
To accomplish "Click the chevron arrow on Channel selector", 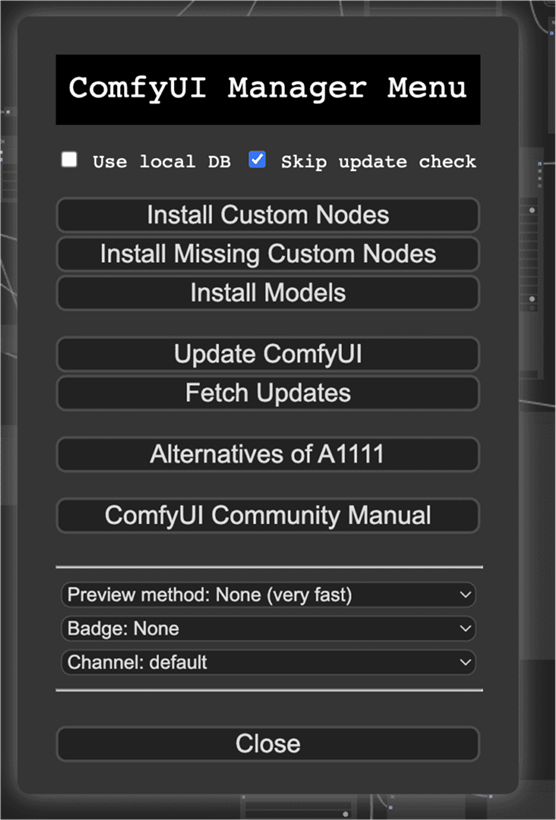I will coord(465,662).
